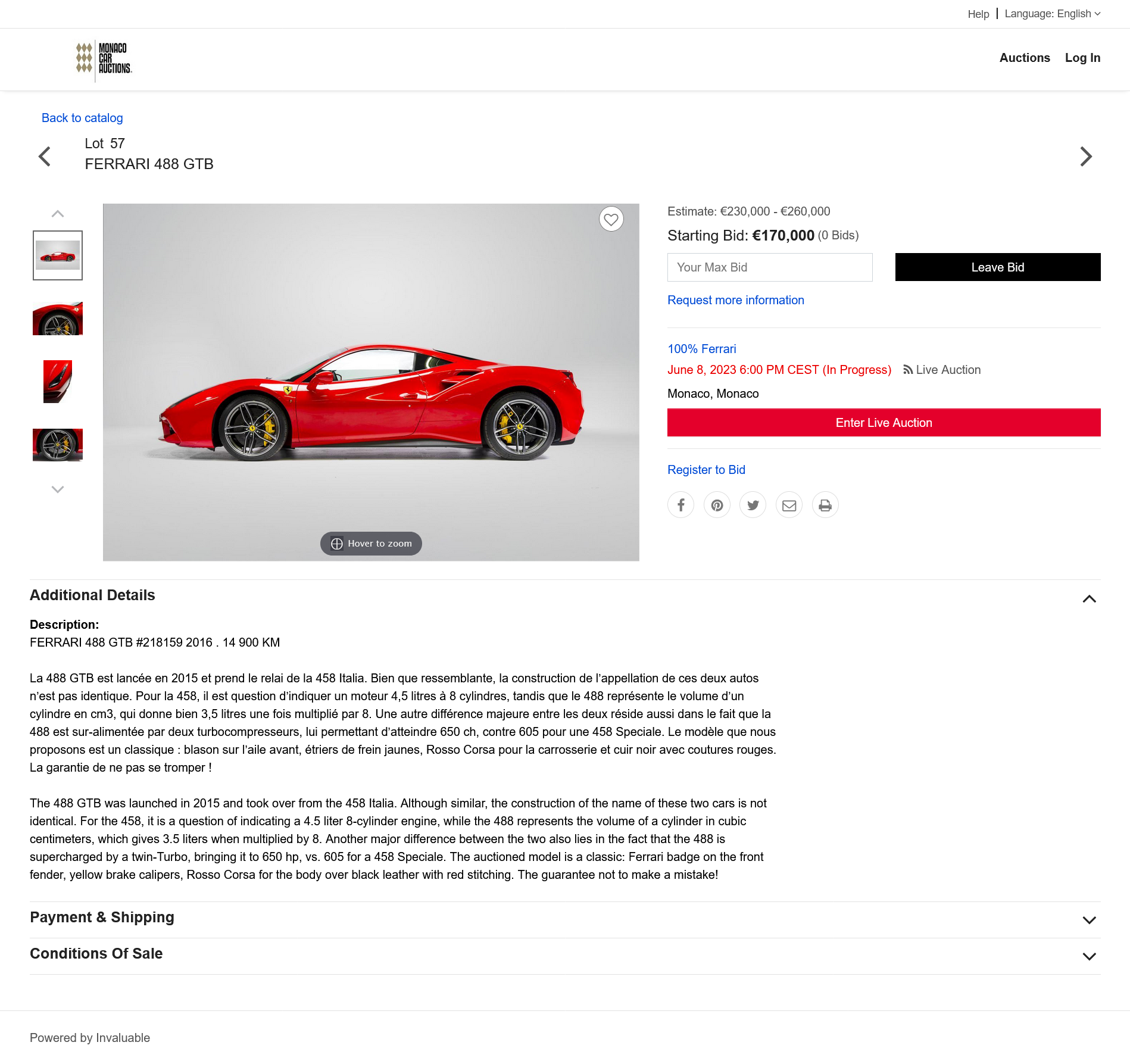The image size is (1130, 1064).
Task: Click the Enter Live Auction button
Action: 884,423
